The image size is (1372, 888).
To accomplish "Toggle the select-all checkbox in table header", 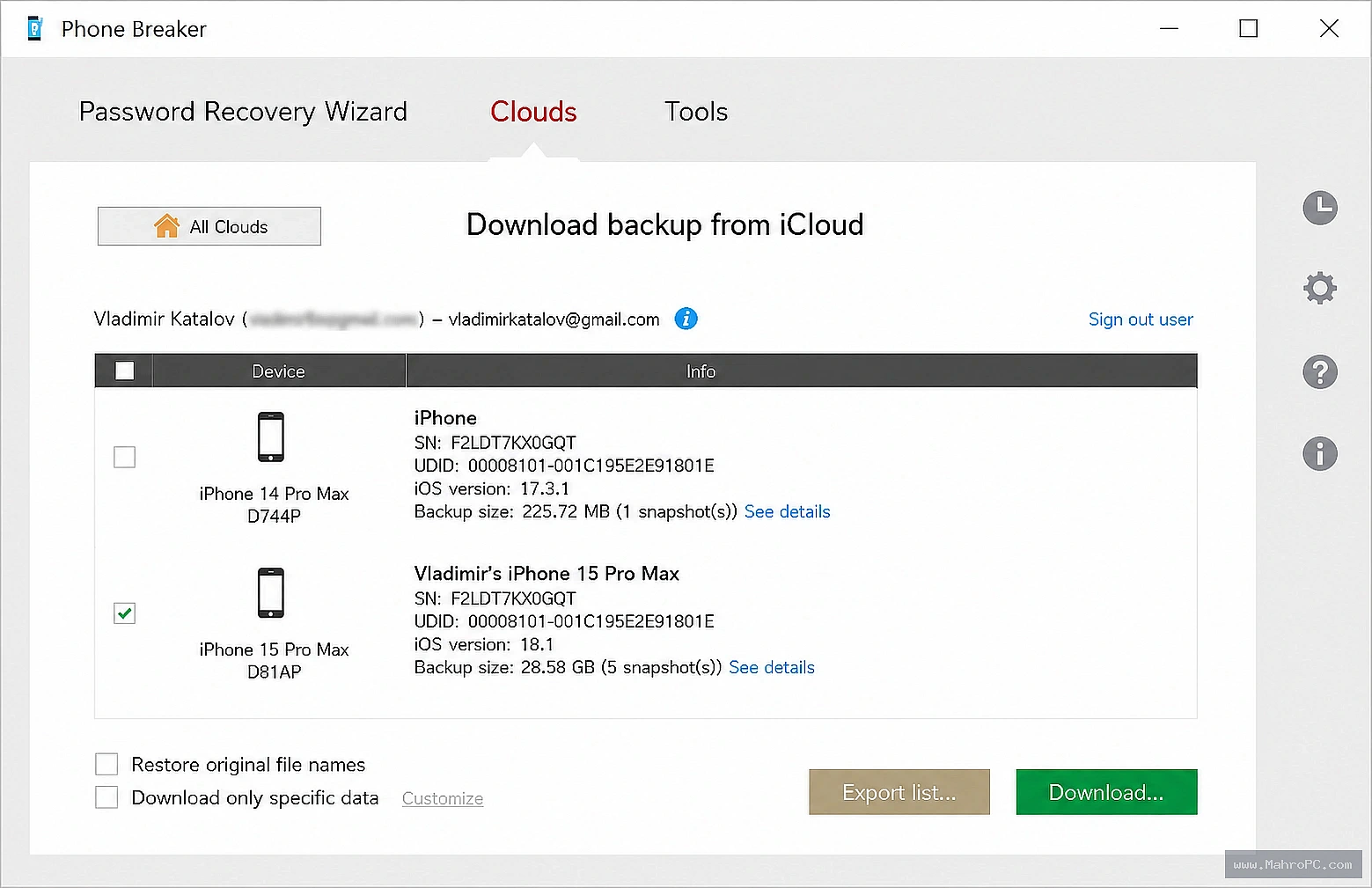I will [125, 371].
